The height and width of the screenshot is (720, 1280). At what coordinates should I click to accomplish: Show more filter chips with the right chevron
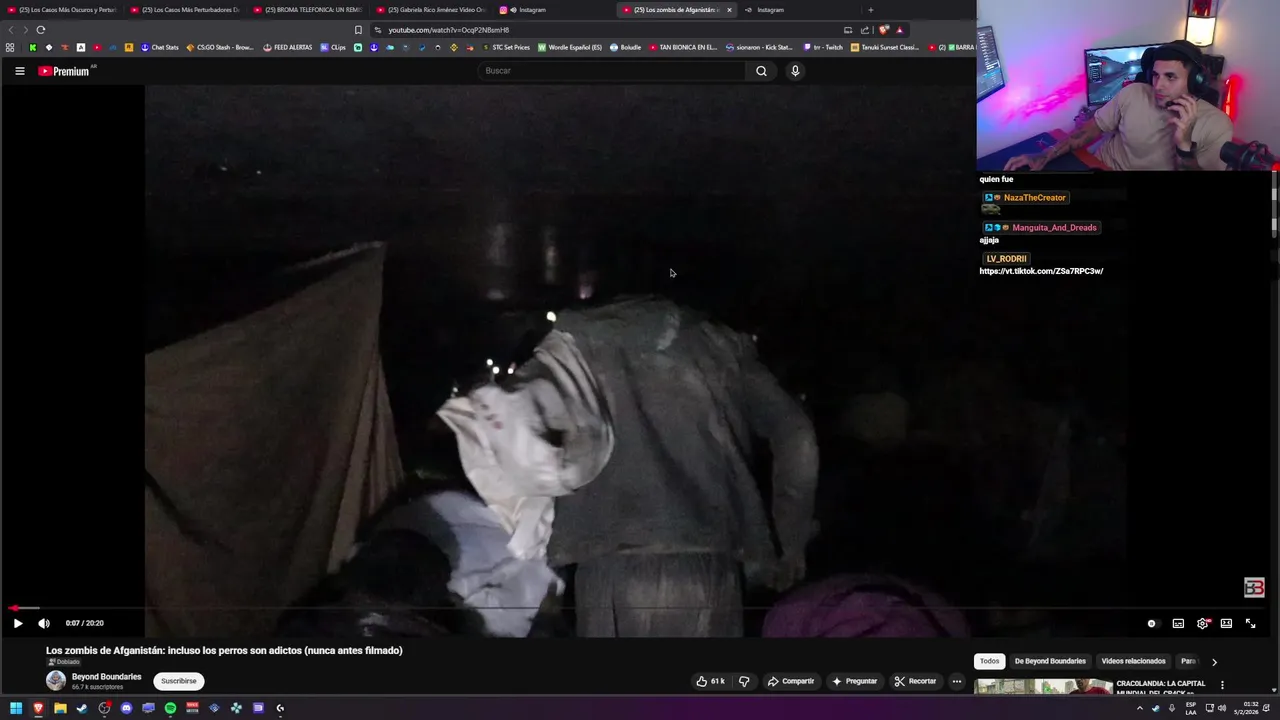tap(1214, 662)
